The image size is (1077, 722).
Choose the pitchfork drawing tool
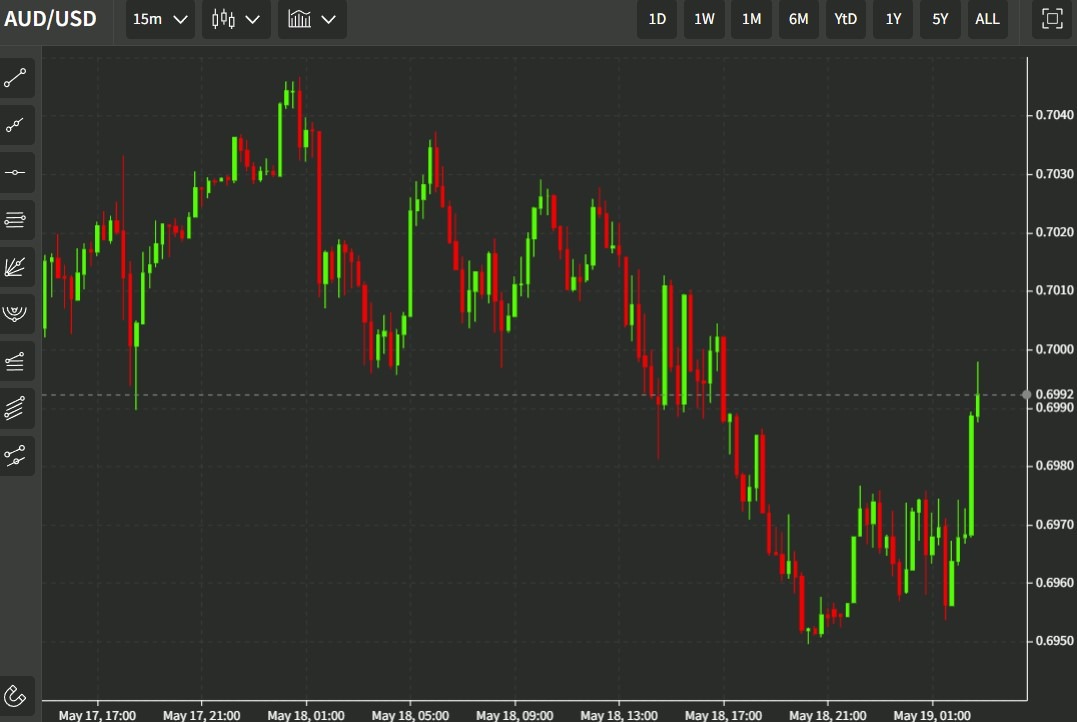click(x=16, y=313)
